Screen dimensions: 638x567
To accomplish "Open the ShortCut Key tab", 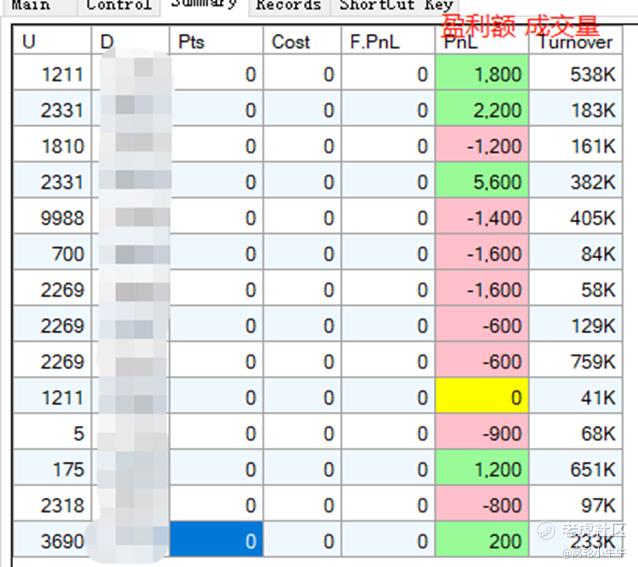I will pos(396,7).
